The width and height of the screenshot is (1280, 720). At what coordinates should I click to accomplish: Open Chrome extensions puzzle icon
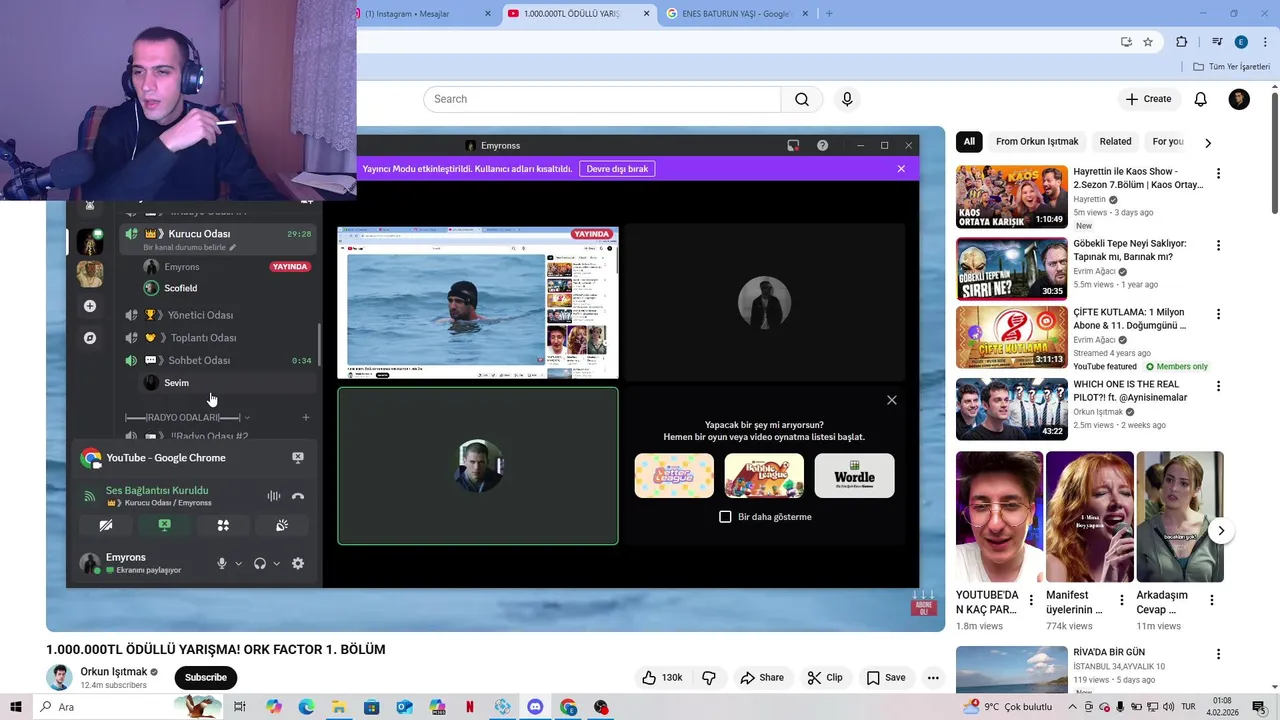click(1182, 42)
